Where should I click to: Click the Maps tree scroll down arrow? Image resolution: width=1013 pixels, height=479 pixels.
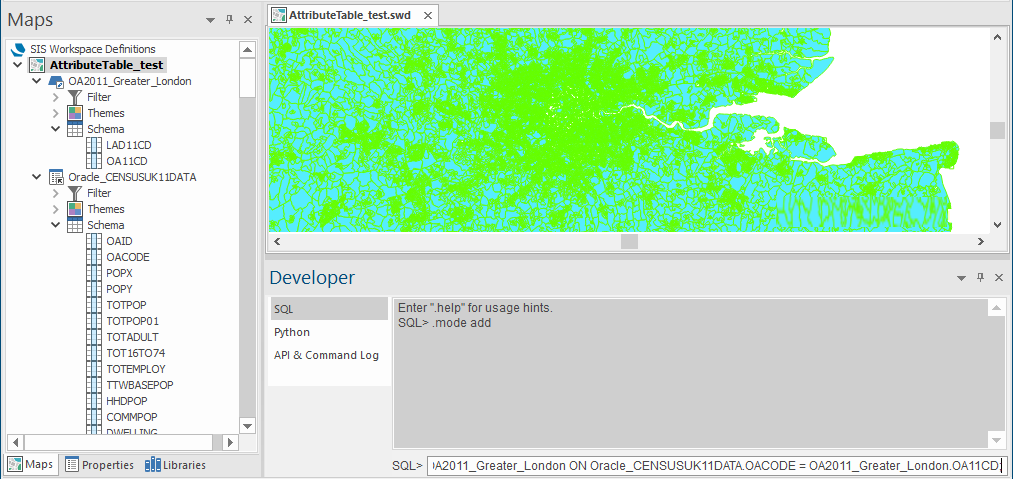point(247,425)
